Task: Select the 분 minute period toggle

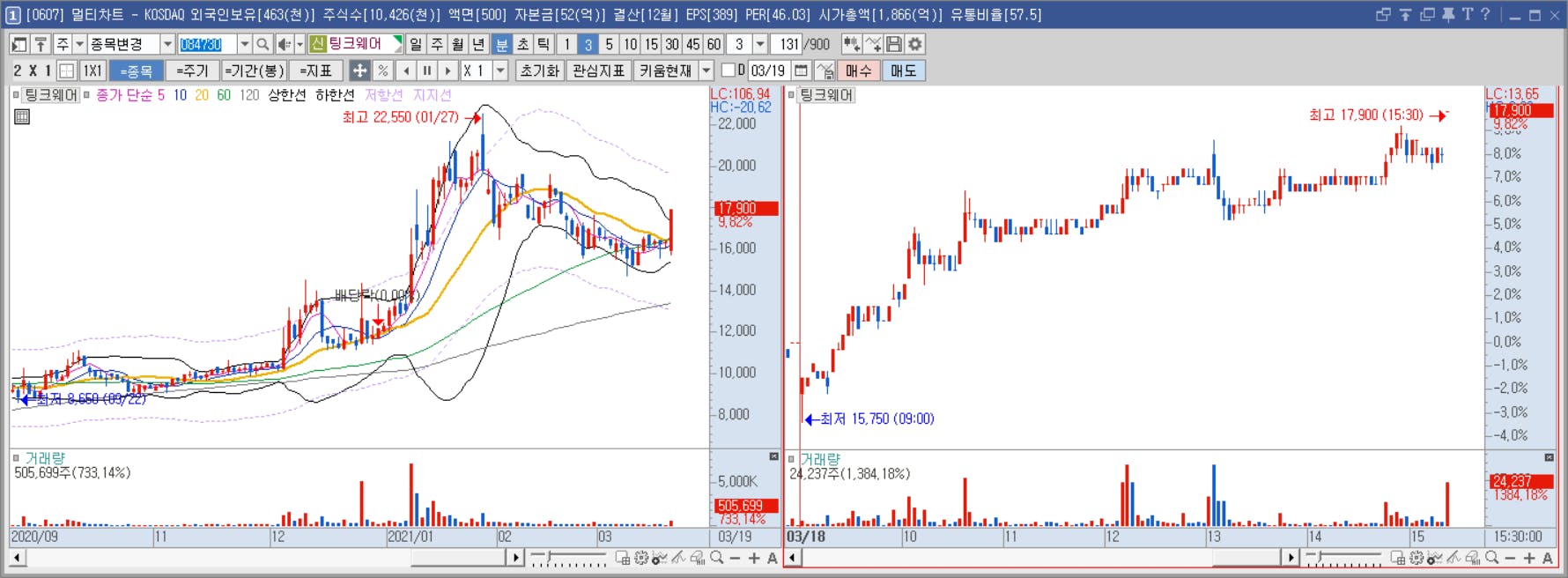Action: tap(501, 44)
